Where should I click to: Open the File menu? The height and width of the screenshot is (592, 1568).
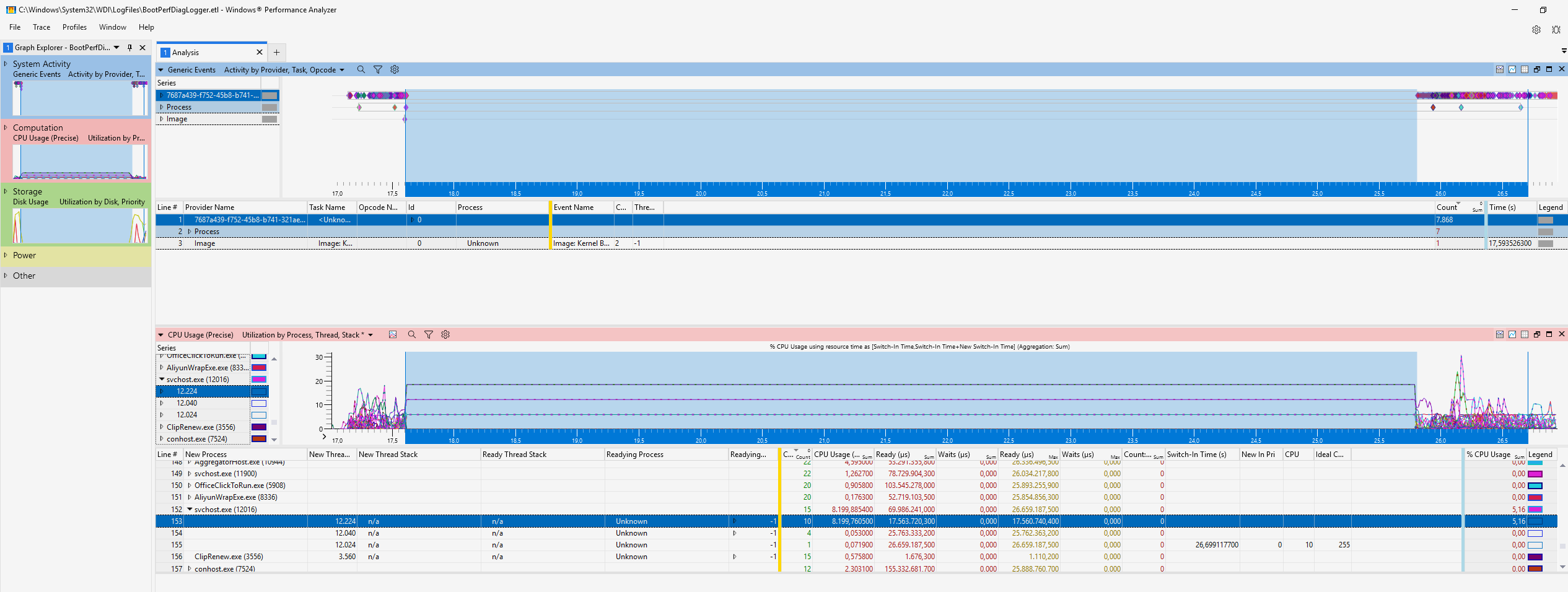(15, 27)
